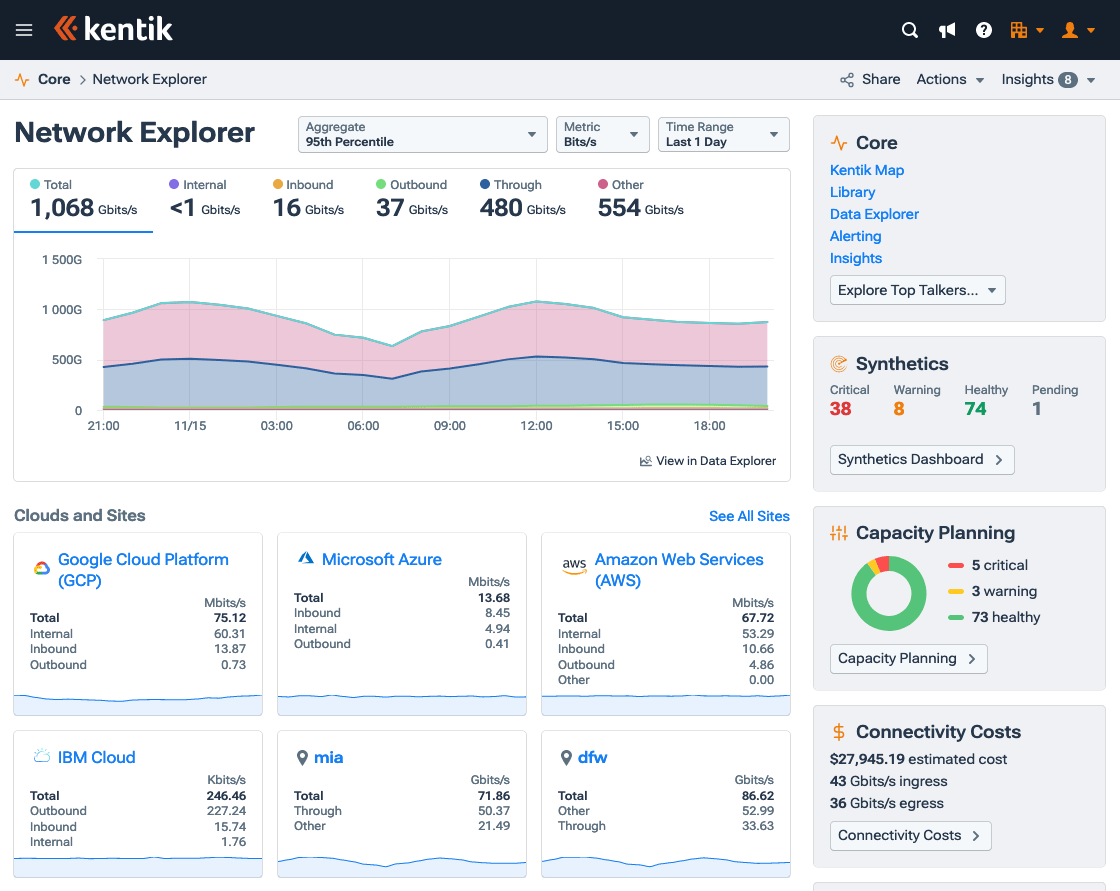Open the Aggregate 95th Percentile dropdown
Image resolution: width=1120 pixels, height=891 pixels.
pos(422,134)
